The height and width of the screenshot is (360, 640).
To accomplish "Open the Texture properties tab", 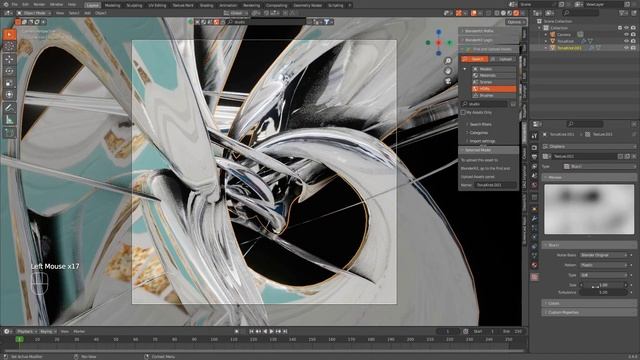I will pos(534,277).
